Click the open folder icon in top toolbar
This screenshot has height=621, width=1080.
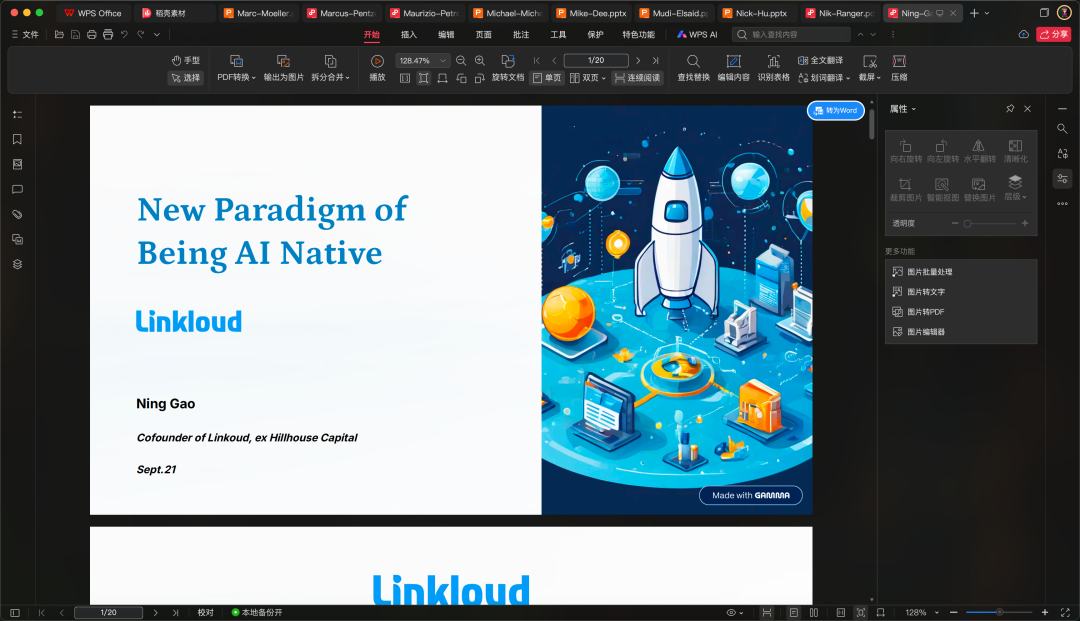[59, 34]
